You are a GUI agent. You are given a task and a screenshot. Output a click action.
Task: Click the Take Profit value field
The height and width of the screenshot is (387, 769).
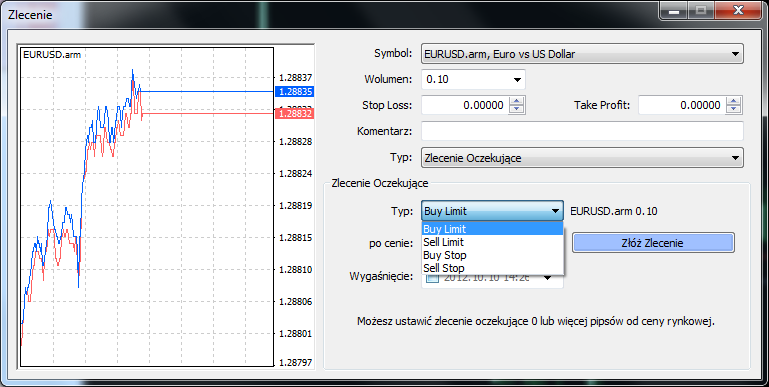(x=682, y=105)
